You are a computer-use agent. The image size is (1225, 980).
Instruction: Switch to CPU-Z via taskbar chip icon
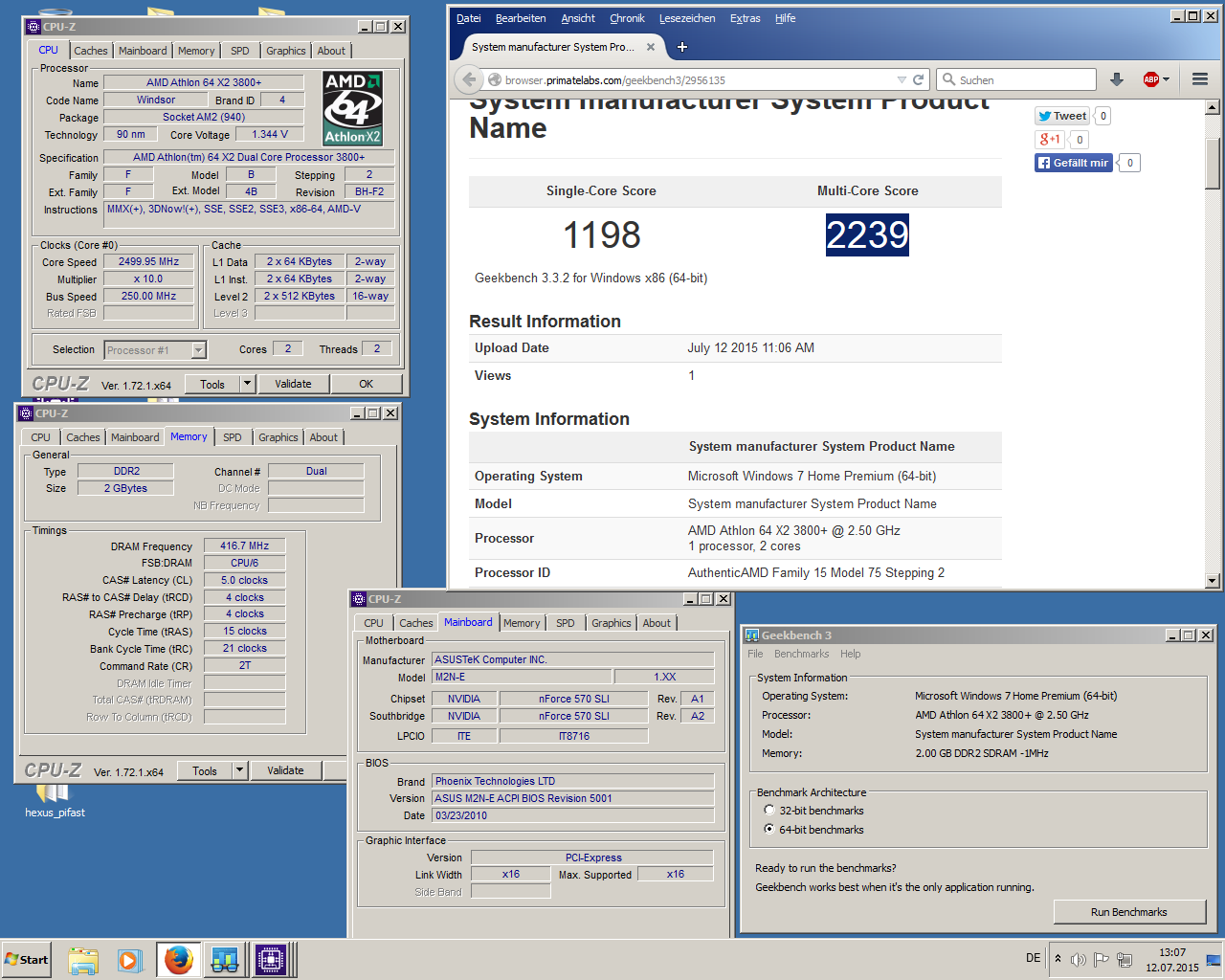coord(272,960)
